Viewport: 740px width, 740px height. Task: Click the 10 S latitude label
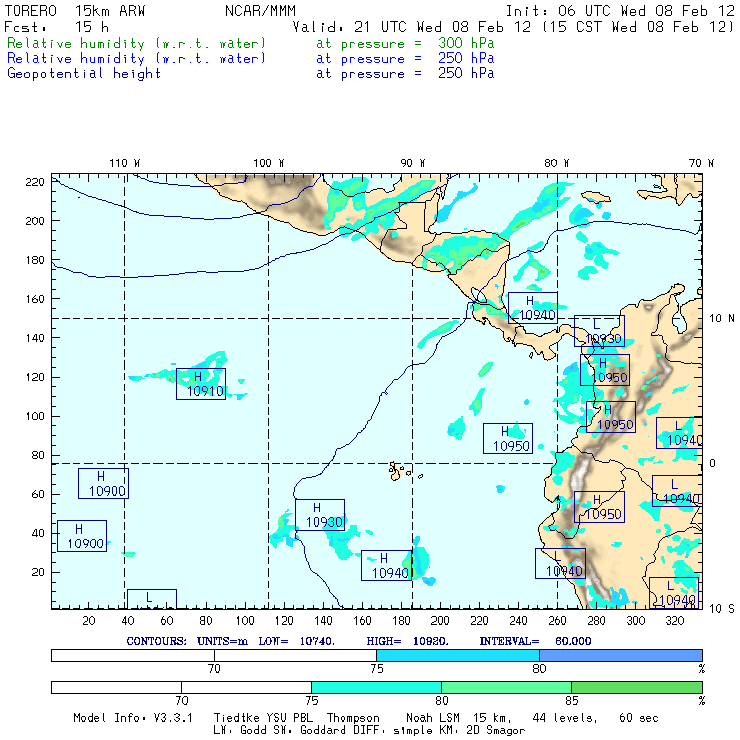(x=722, y=609)
